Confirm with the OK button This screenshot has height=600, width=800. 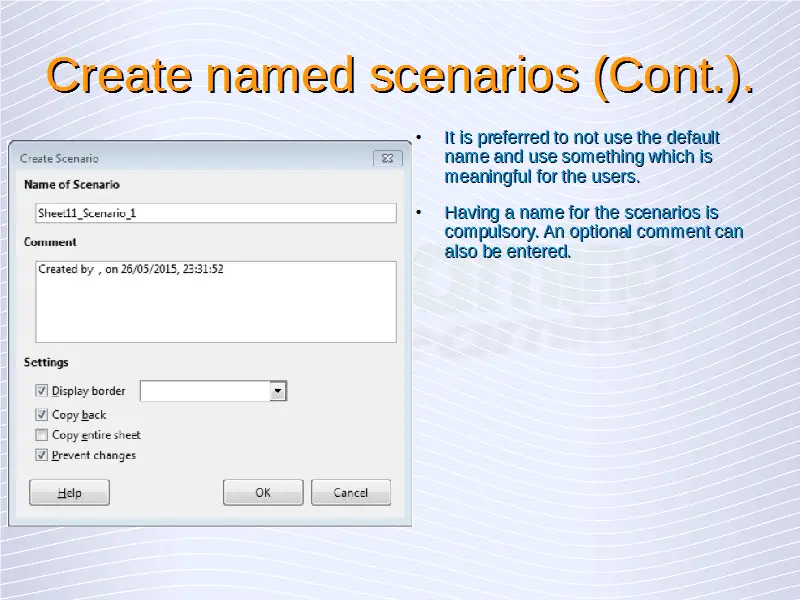click(263, 492)
